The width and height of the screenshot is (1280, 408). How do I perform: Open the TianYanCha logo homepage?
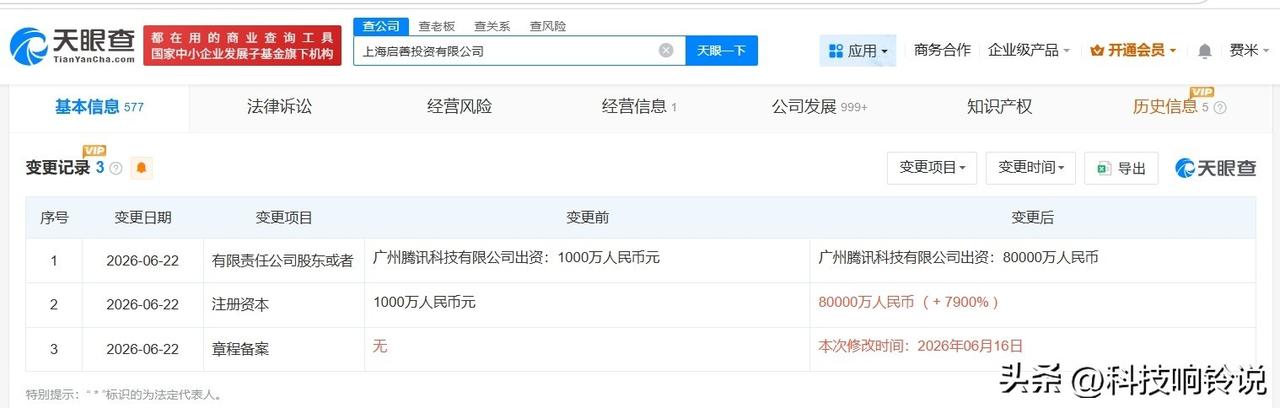click(73, 46)
